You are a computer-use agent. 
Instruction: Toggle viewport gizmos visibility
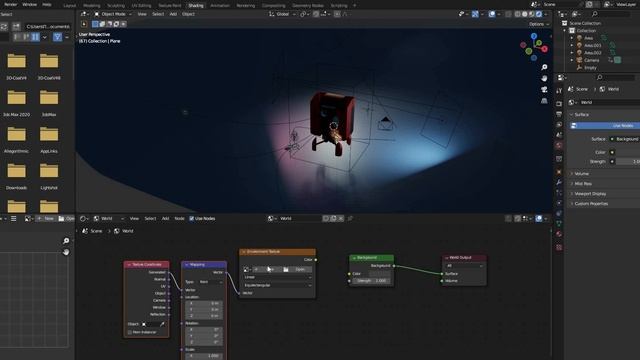[475, 14]
